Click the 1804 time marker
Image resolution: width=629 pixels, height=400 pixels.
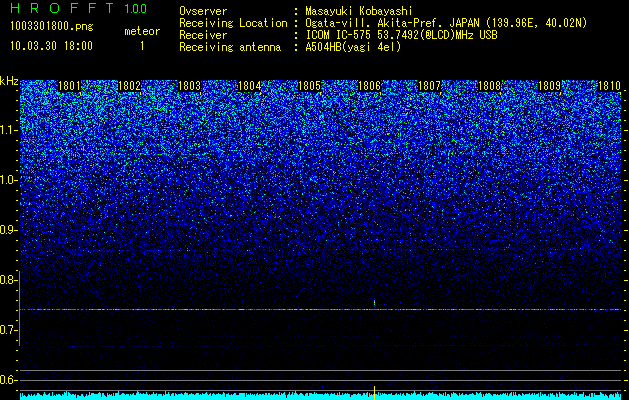250,86
